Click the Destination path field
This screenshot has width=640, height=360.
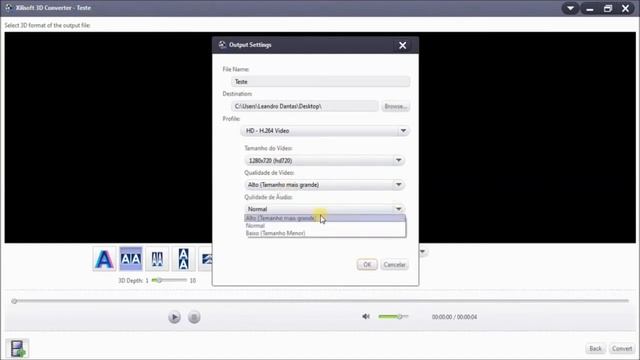pyautogui.click(x=304, y=106)
